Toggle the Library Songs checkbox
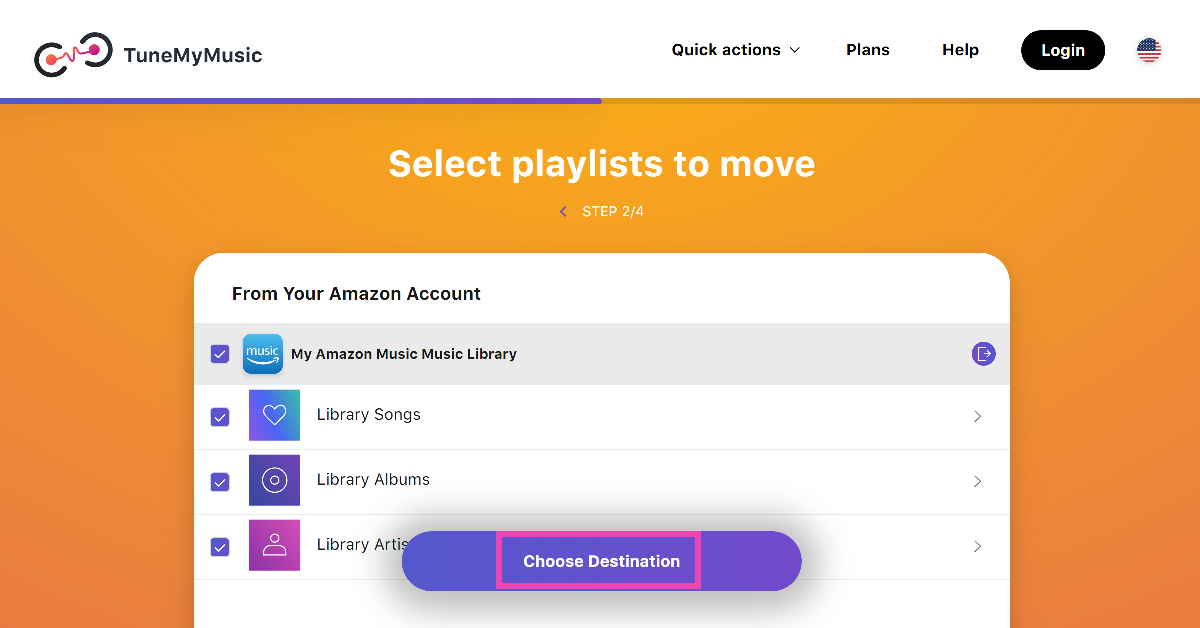This screenshot has height=628, width=1200. point(220,417)
